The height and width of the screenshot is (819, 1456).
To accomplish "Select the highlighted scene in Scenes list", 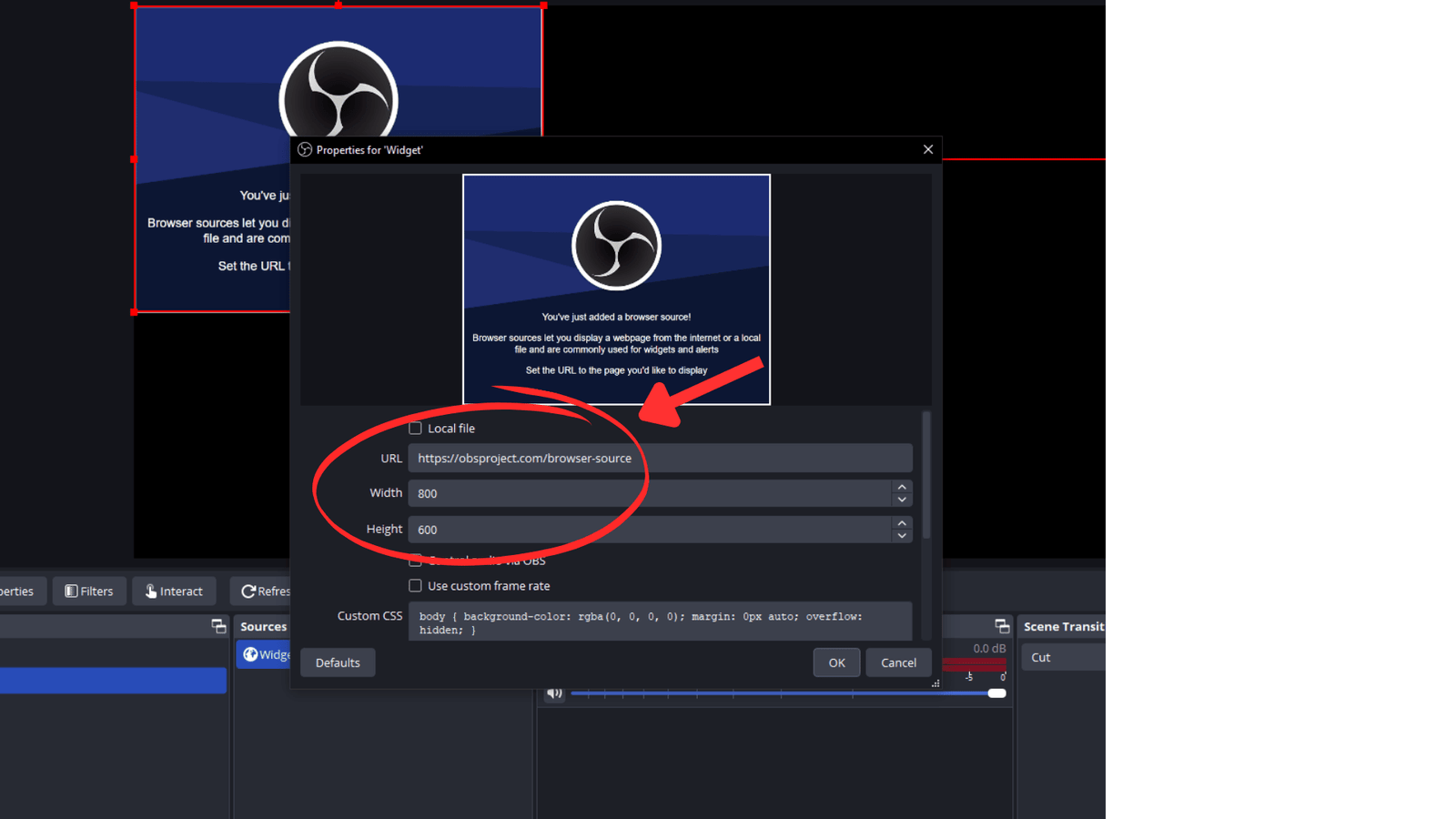I will coord(113,681).
